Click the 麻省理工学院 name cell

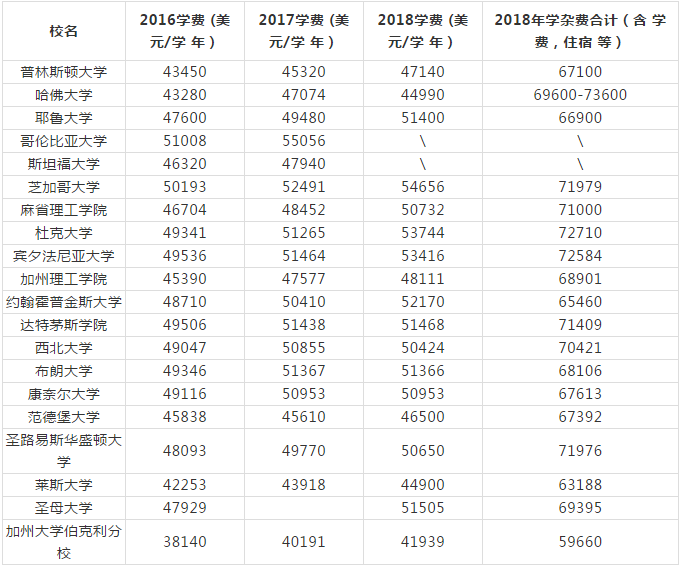coord(63,210)
